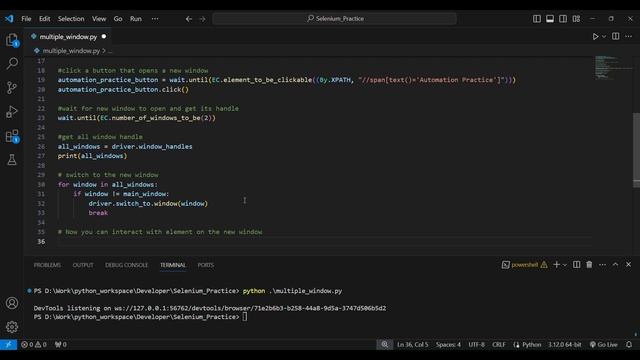Image resolution: width=640 pixels, height=360 pixels.
Task: Click the ports forwarded indicator showing 0
Action: click(60, 344)
